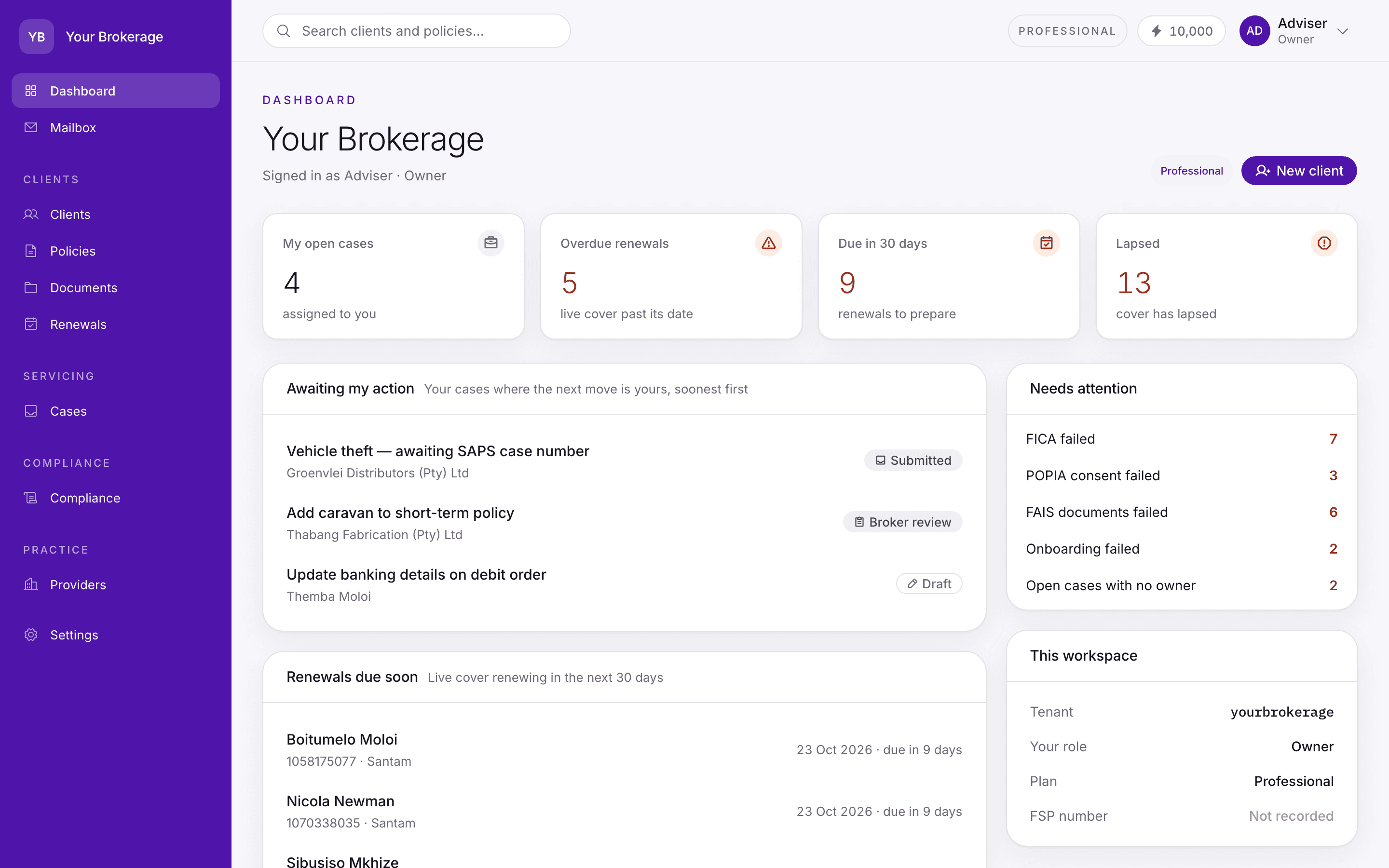The height and width of the screenshot is (868, 1389).
Task: Click the warning triangle on Overdue renewals
Action: [x=769, y=243]
